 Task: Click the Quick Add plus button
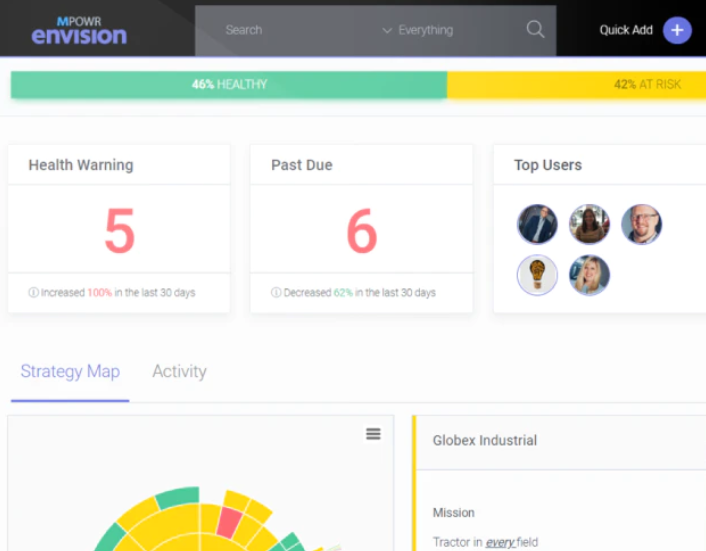tap(677, 30)
